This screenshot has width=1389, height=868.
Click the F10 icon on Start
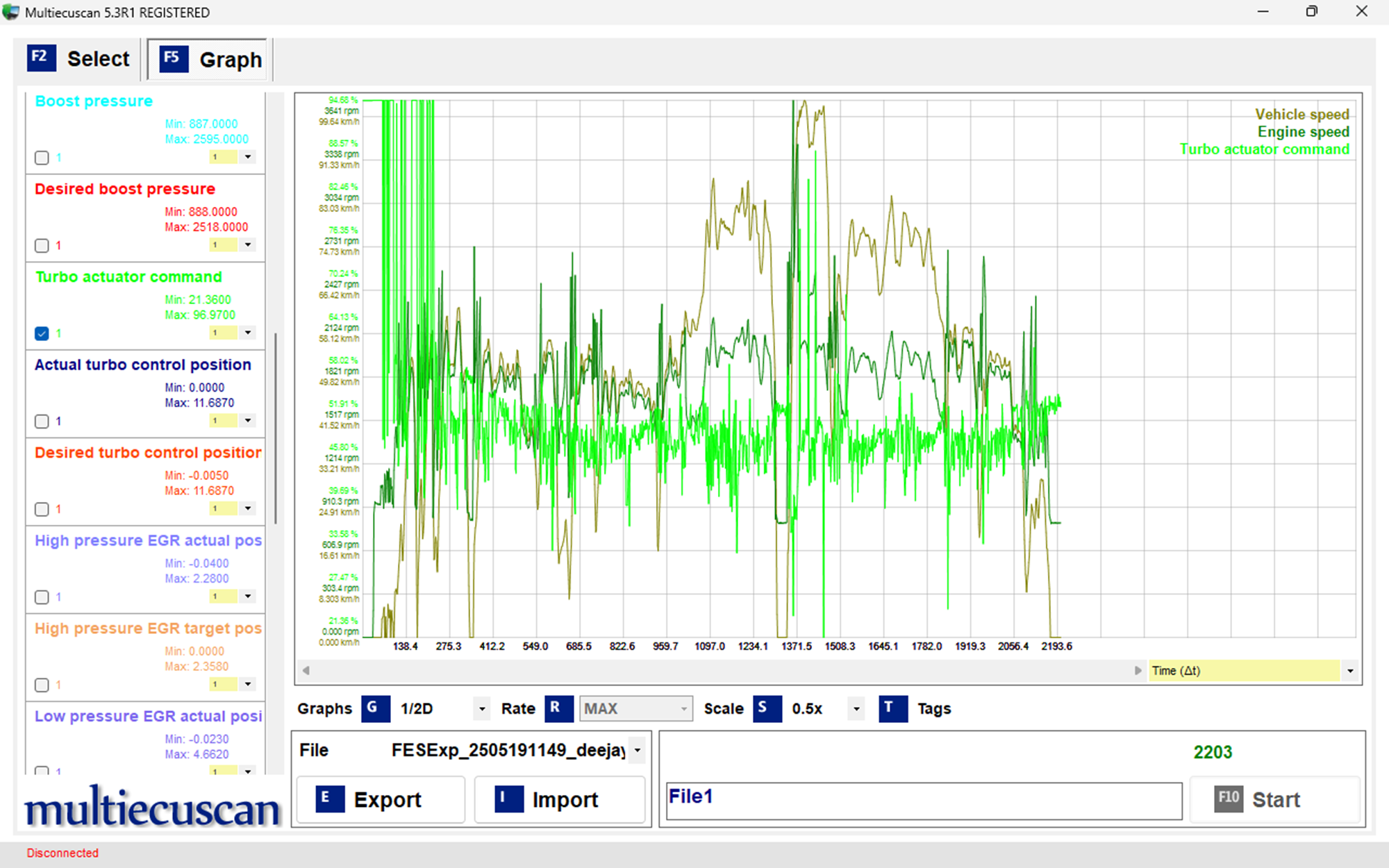(x=1229, y=799)
